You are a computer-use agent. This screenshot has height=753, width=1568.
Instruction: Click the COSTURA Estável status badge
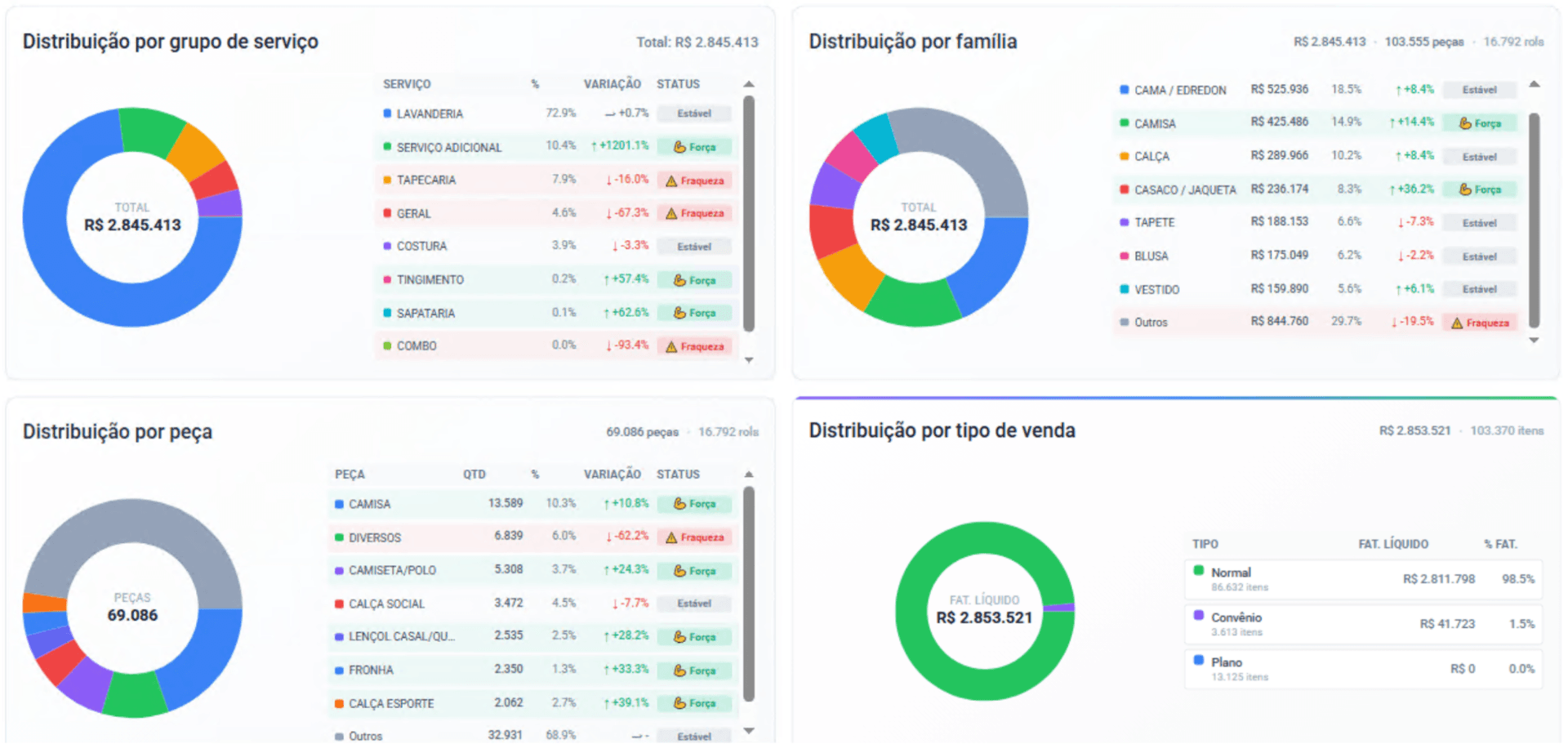point(694,247)
